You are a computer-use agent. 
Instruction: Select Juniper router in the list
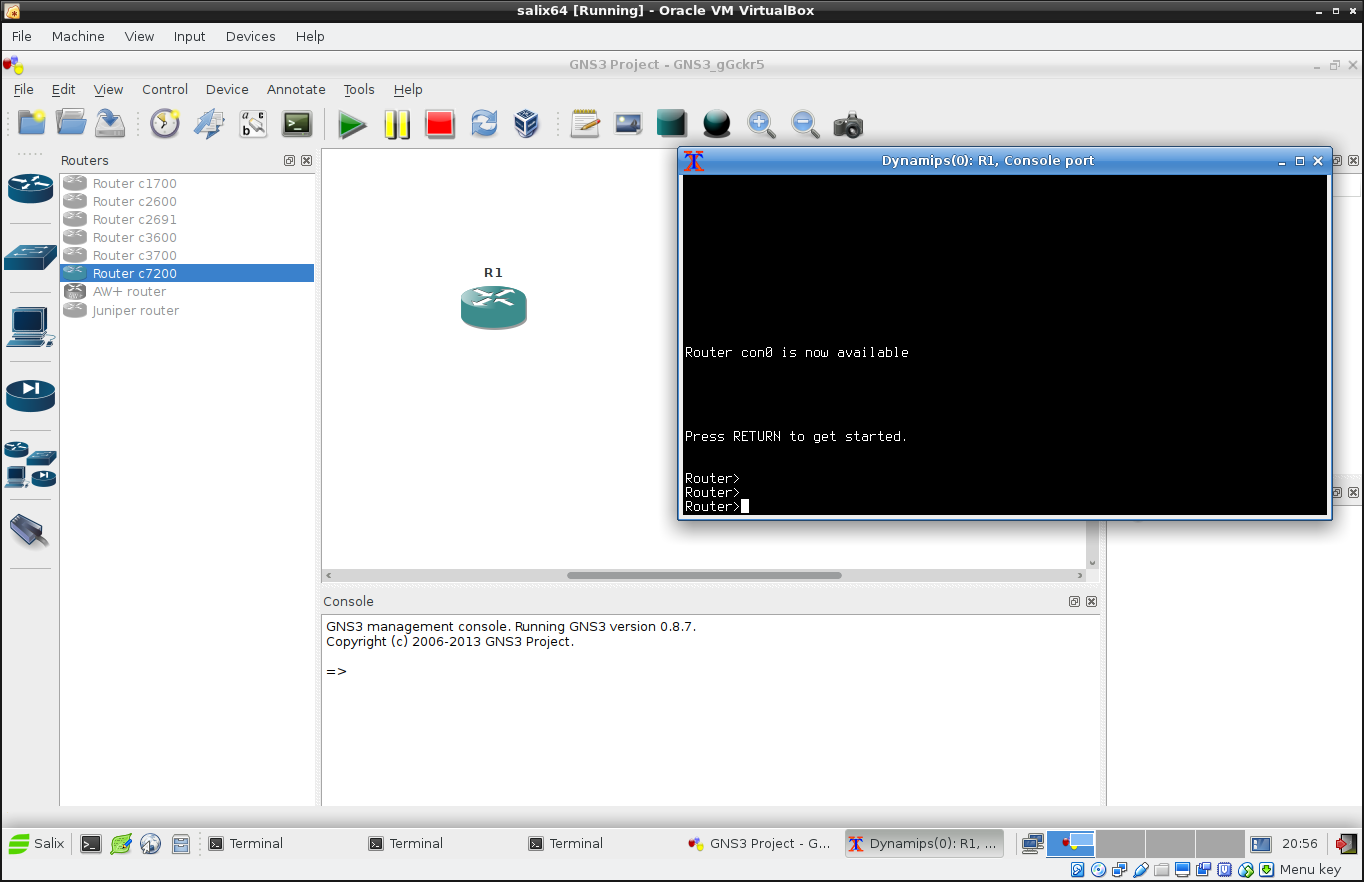point(187,310)
